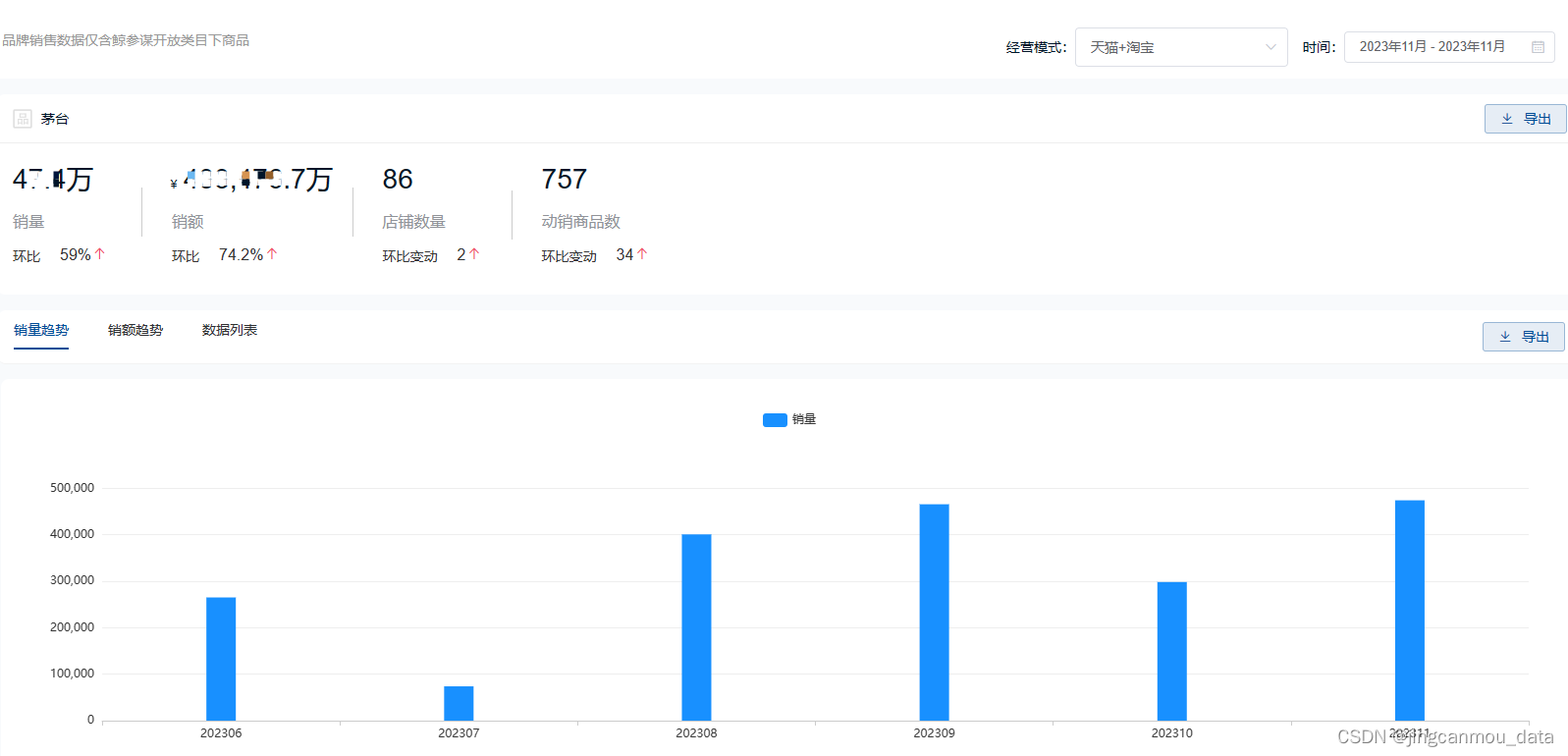Click the 202309 x-axis label
Viewport: 1568px width, 756px height.
point(934,733)
